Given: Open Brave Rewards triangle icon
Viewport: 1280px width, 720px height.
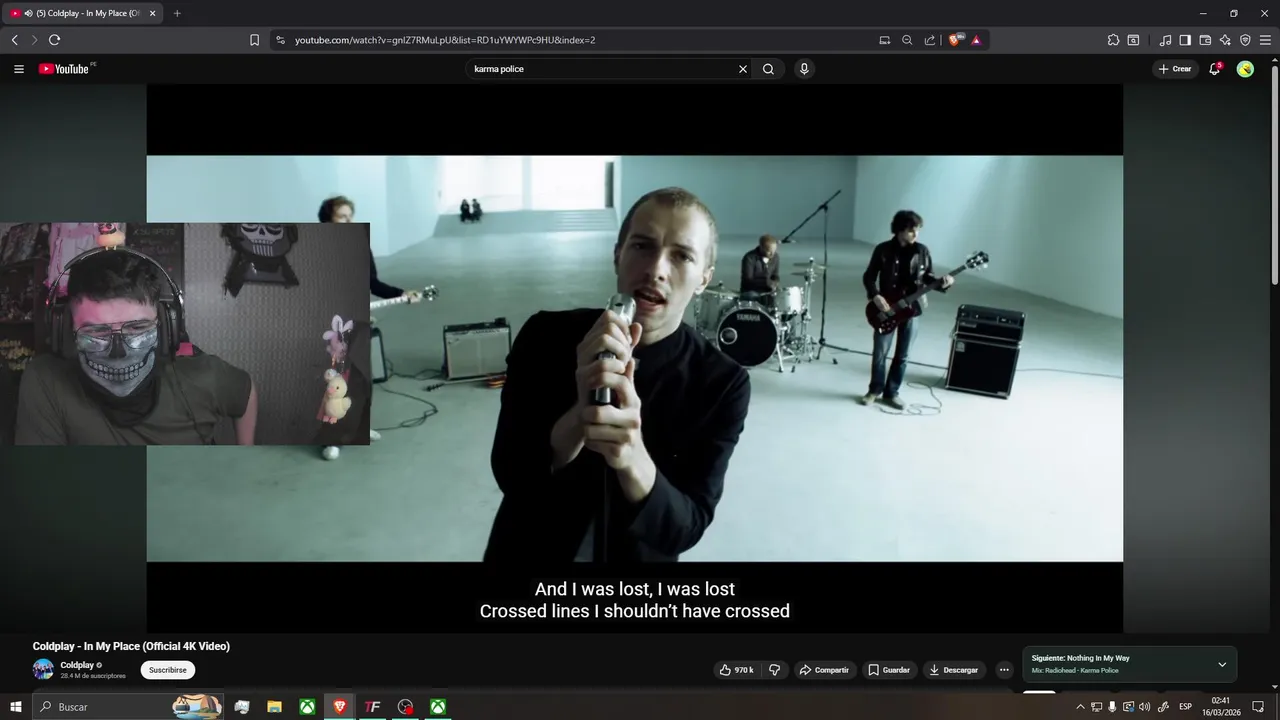Looking at the screenshot, I should click(x=976, y=40).
